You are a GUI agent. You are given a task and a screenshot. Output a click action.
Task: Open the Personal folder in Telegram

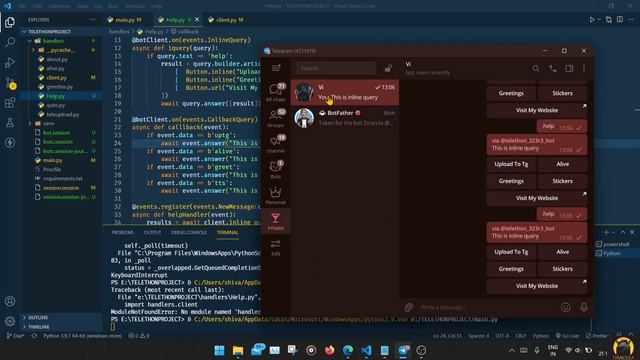[276, 195]
